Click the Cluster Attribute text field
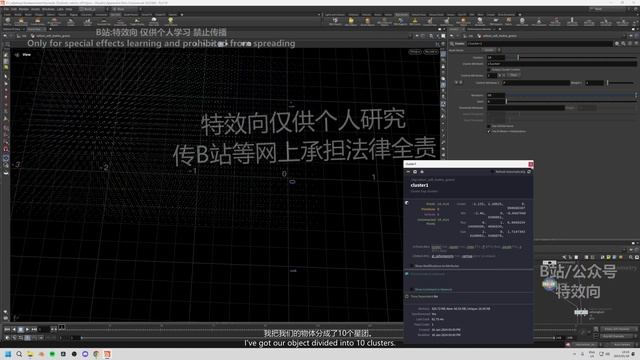Screen dimensions: 640x360 [562, 64]
